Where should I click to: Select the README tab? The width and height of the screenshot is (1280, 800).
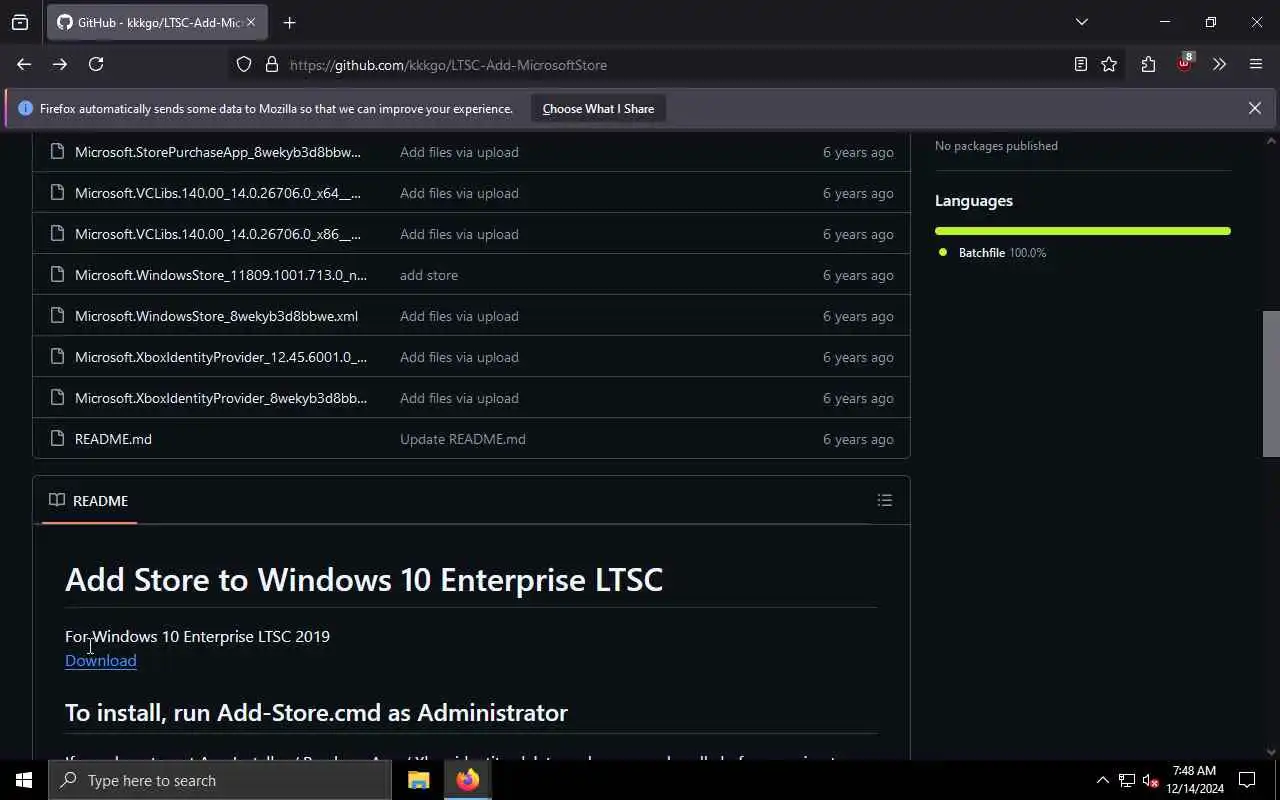tap(89, 500)
